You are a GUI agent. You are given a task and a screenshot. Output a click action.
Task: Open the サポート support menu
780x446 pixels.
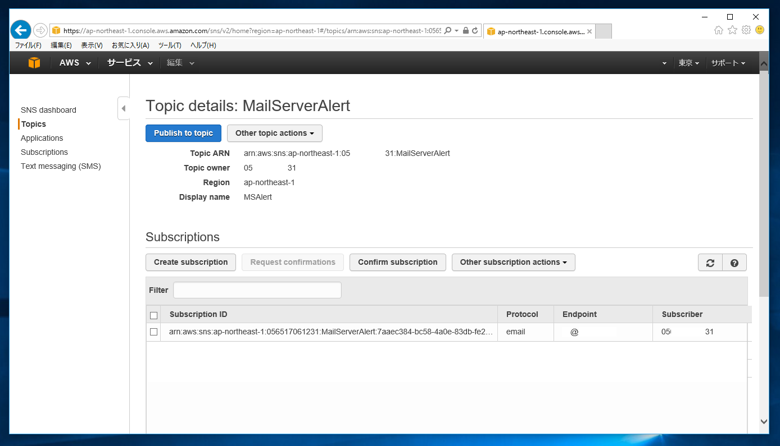coord(728,63)
